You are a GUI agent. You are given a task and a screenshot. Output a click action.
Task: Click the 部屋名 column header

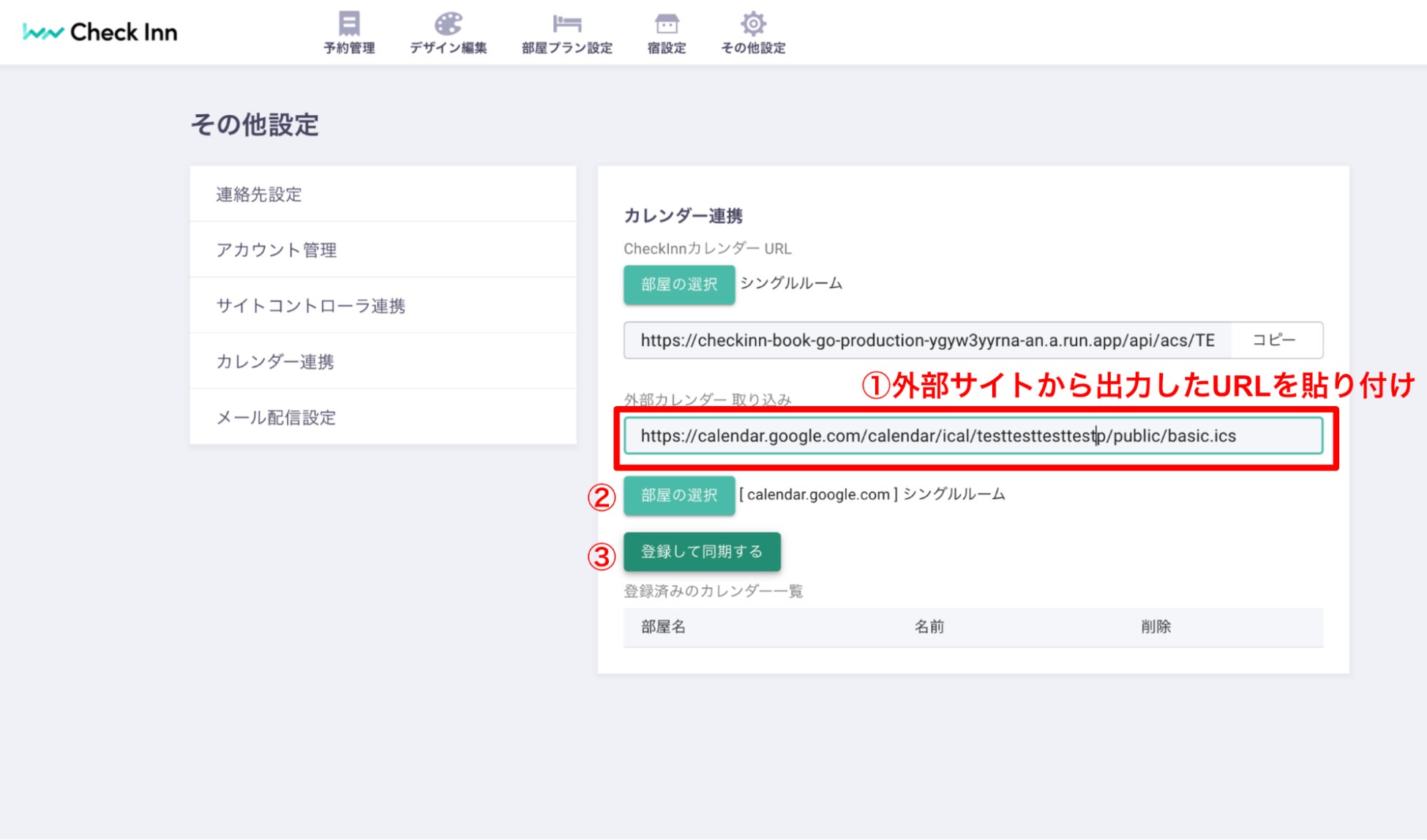tap(663, 627)
